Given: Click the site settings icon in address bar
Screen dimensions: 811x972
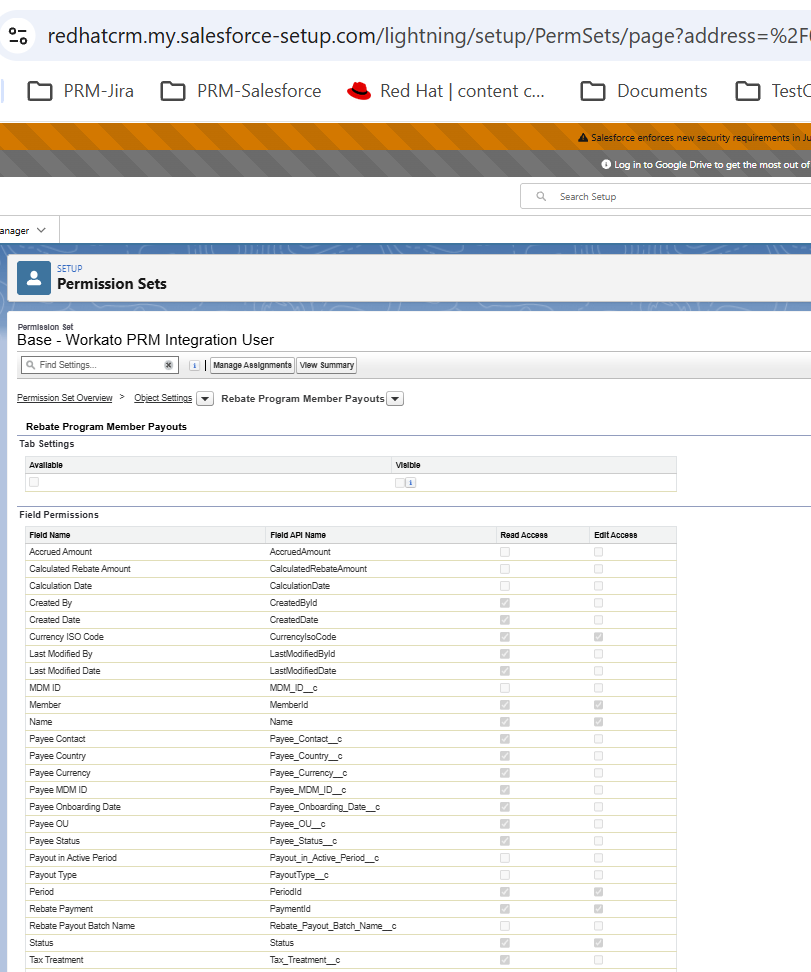Looking at the screenshot, I should 18,36.
